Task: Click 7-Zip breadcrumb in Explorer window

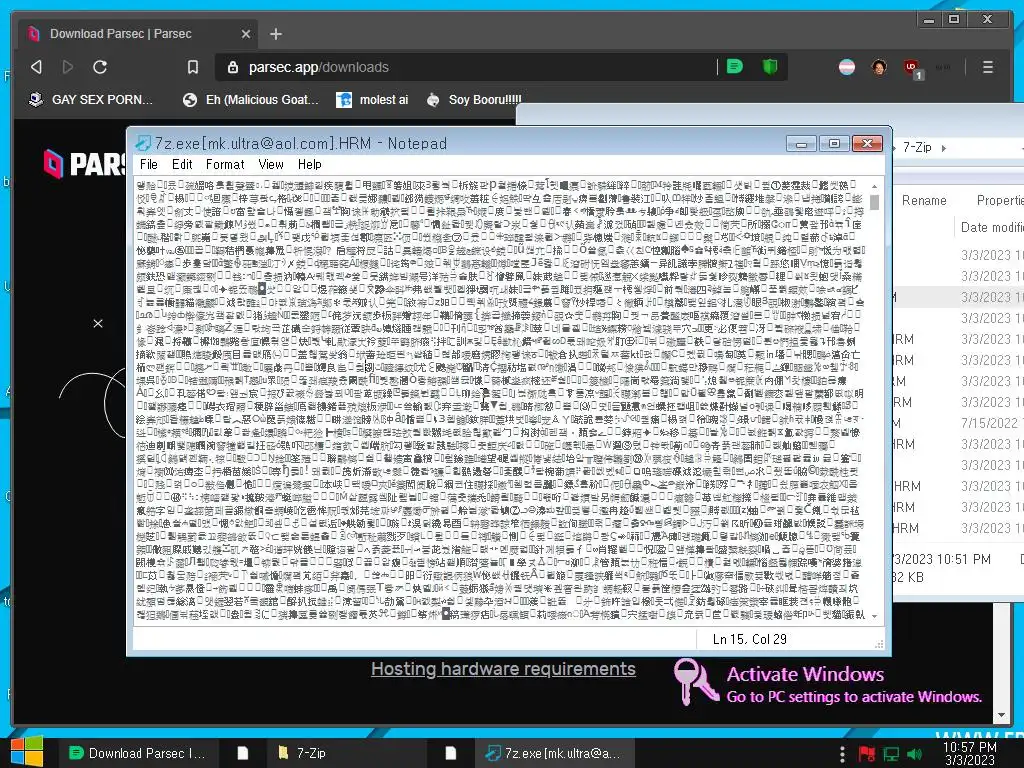Action: click(x=917, y=148)
